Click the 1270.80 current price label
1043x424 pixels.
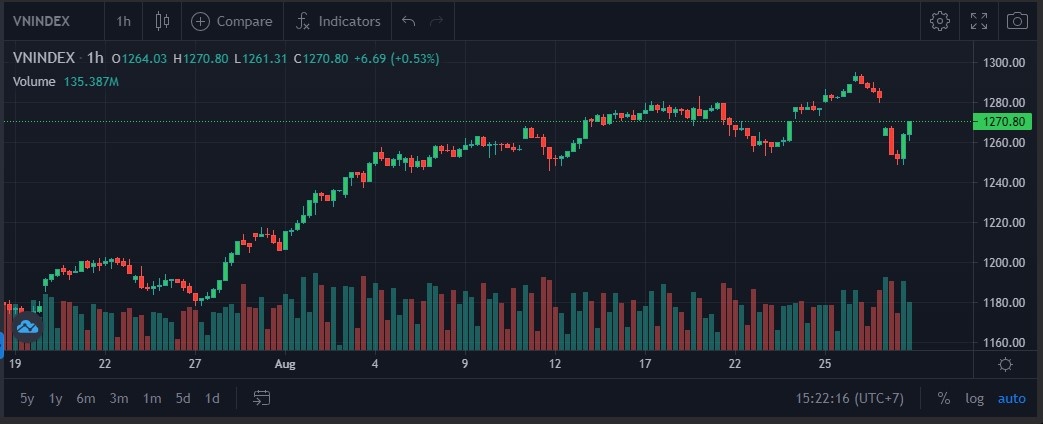point(1004,122)
